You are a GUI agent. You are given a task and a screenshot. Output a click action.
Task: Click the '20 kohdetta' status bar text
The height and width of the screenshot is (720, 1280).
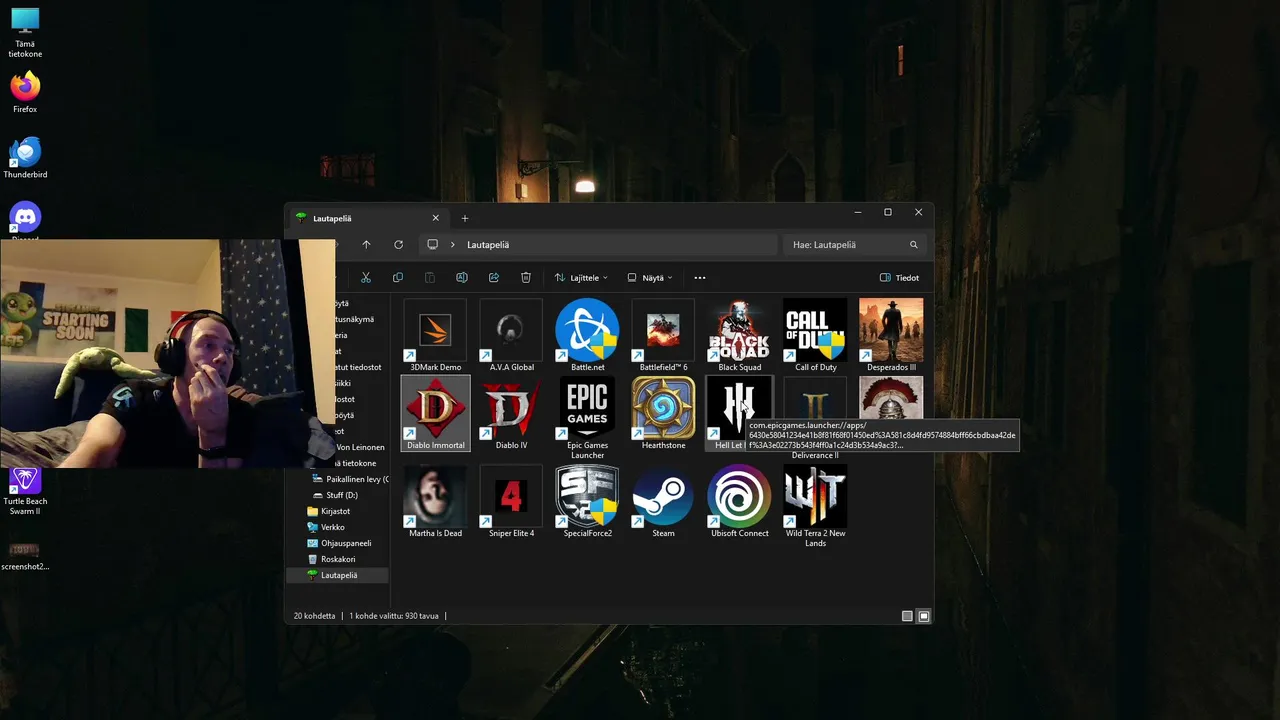315,616
